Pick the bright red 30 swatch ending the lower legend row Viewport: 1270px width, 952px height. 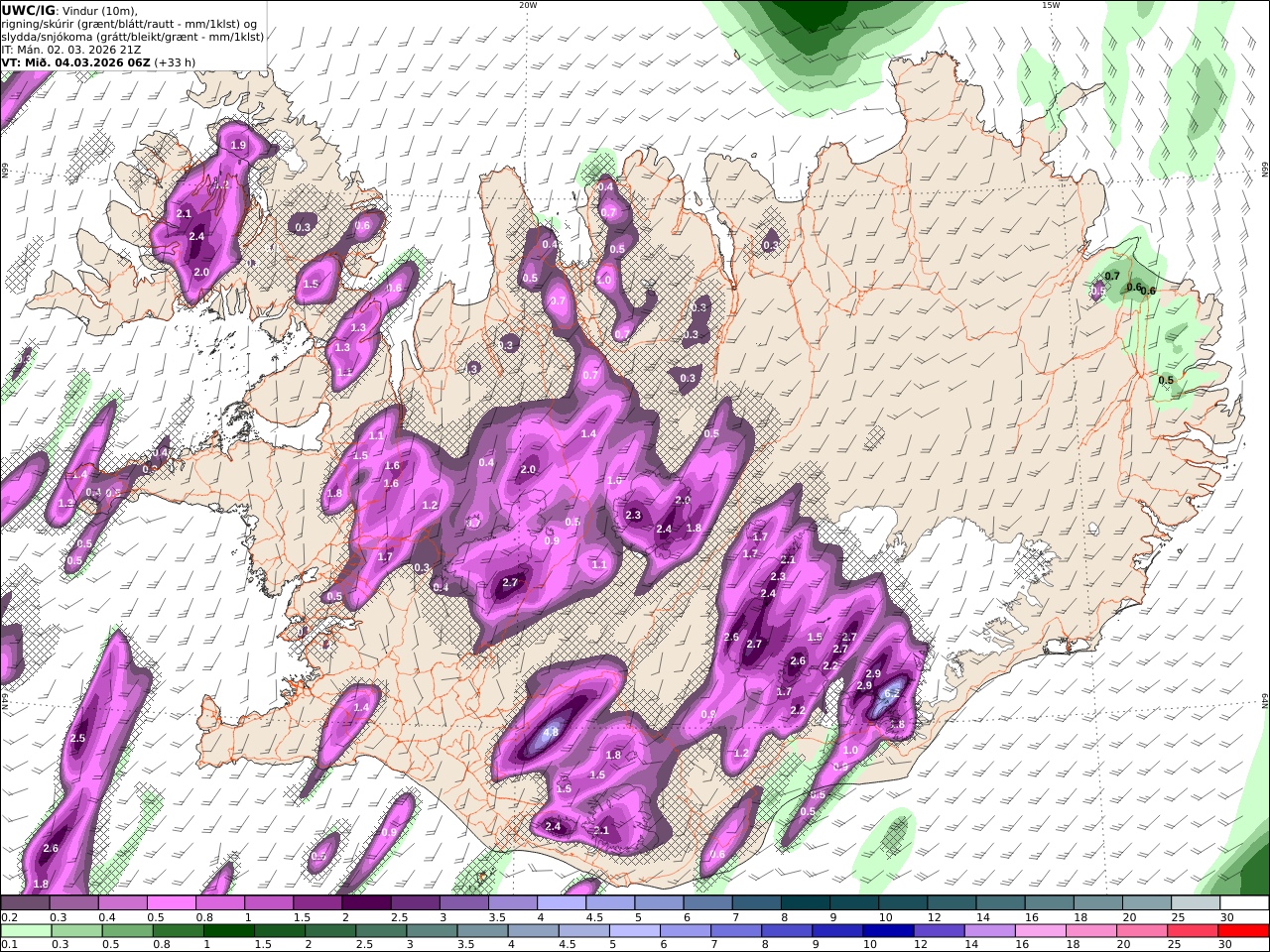(1243, 931)
